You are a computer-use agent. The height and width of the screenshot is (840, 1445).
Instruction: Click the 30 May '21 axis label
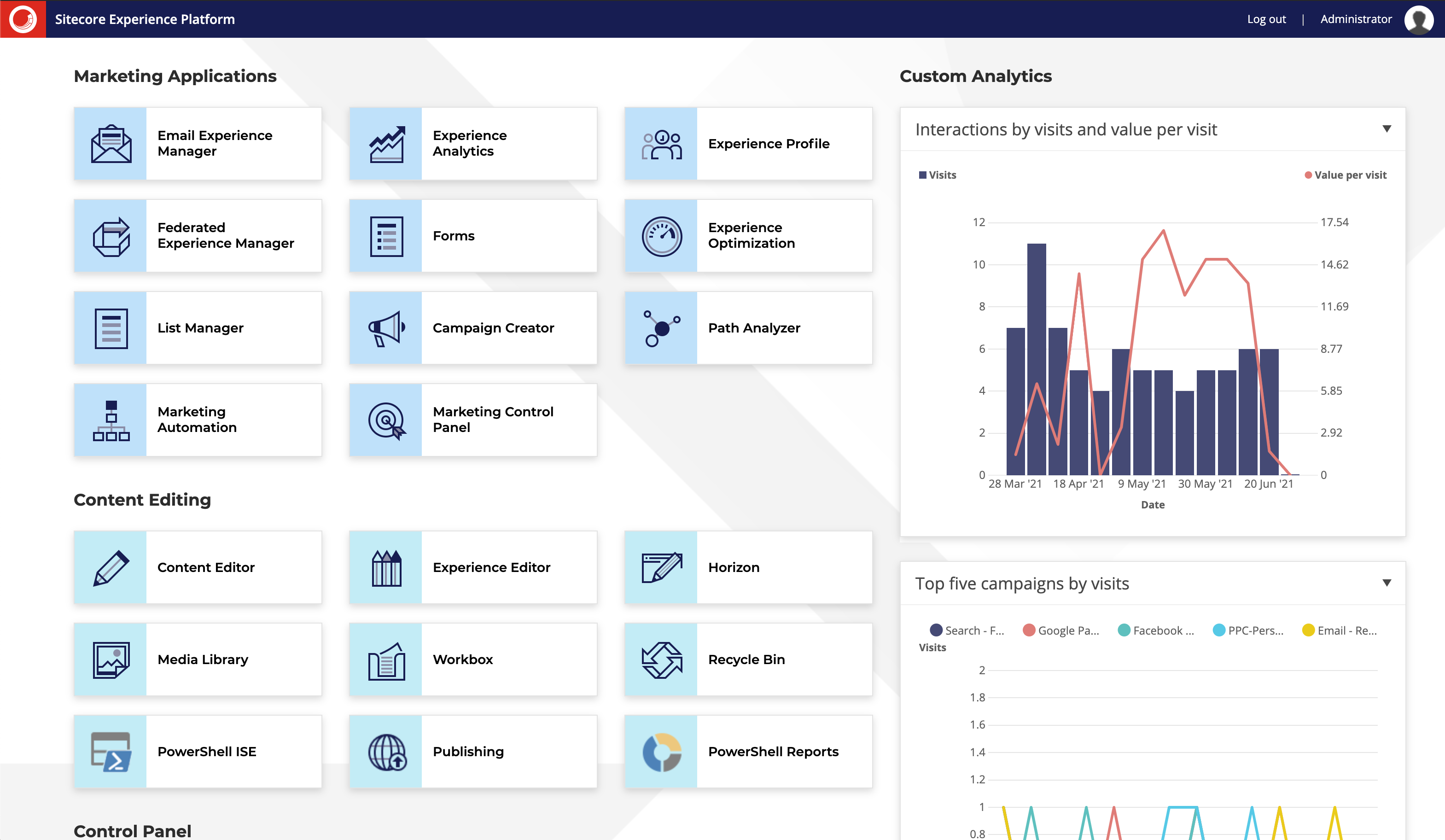pos(1205,484)
